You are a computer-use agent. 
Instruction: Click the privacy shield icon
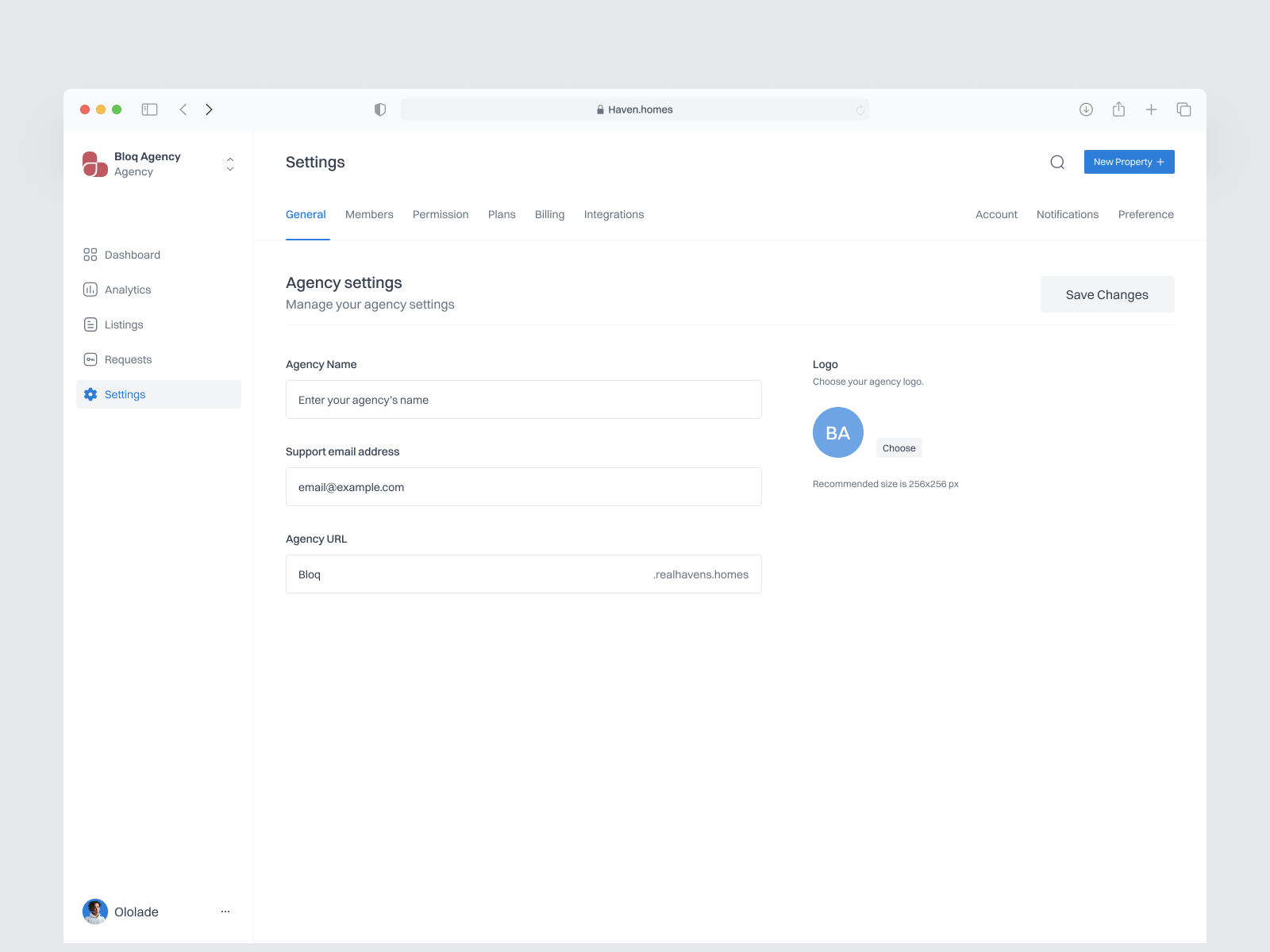[x=380, y=109]
